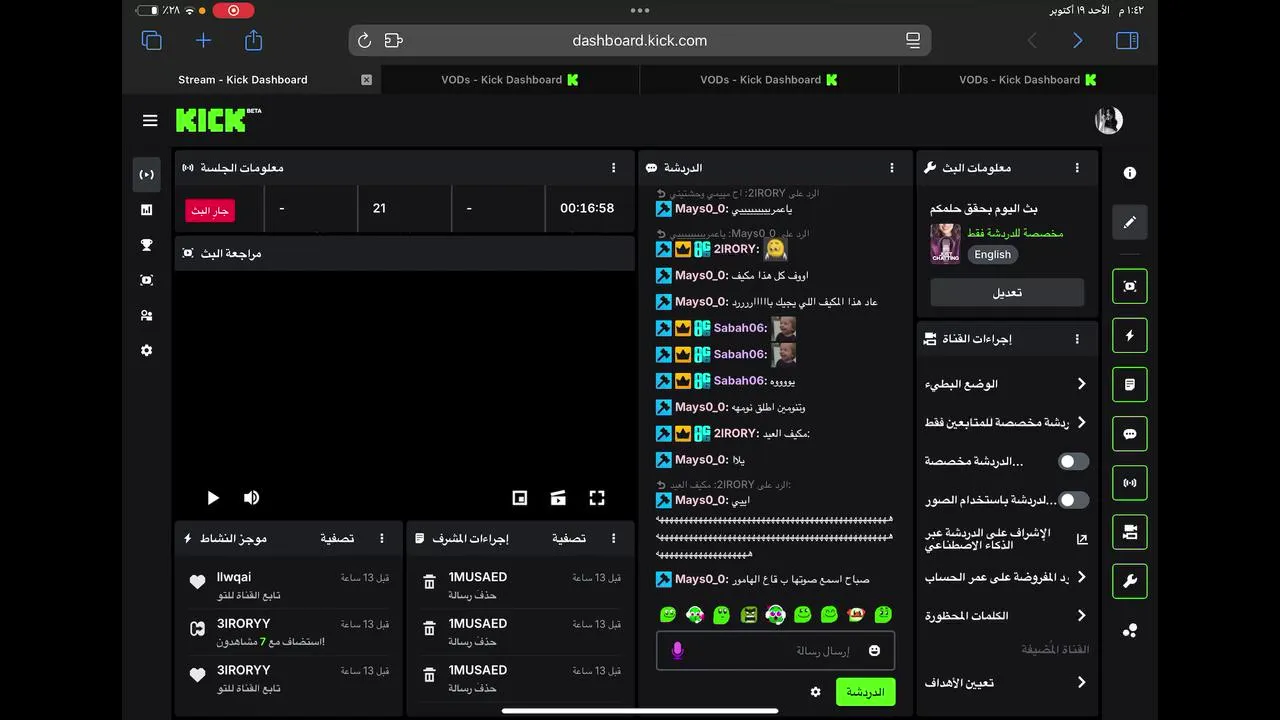Toggle the stream info wrench widget icon

point(1130,581)
